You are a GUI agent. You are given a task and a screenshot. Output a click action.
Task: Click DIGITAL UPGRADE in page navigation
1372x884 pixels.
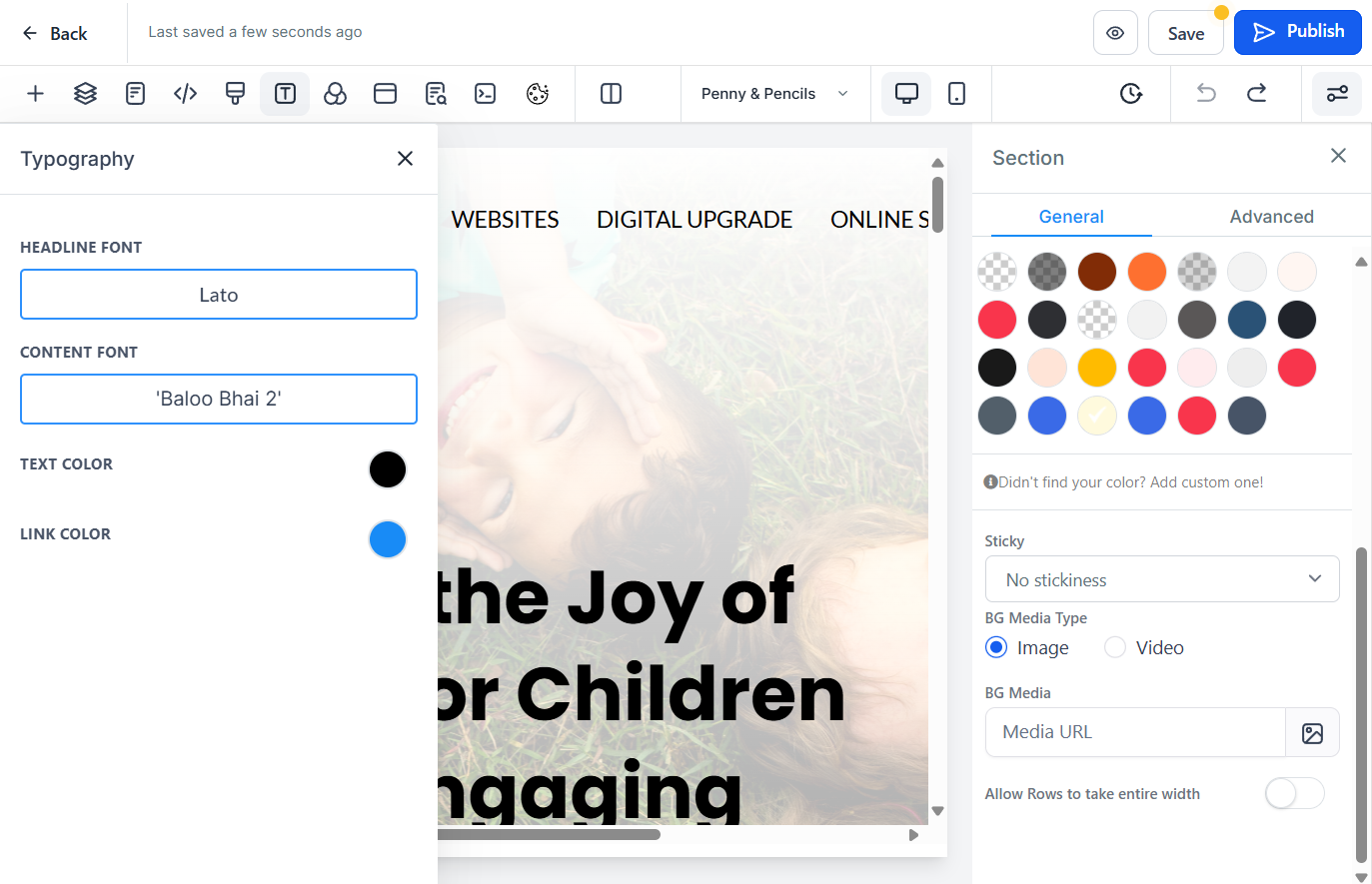pyautogui.click(x=694, y=220)
